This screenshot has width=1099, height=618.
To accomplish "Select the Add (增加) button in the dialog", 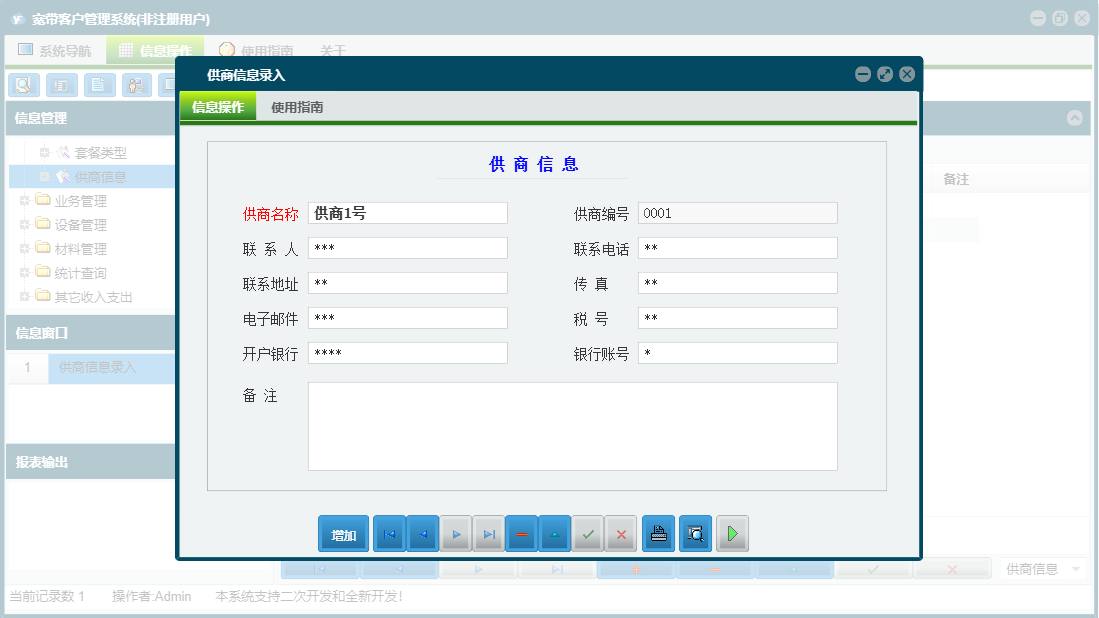I will [343, 533].
